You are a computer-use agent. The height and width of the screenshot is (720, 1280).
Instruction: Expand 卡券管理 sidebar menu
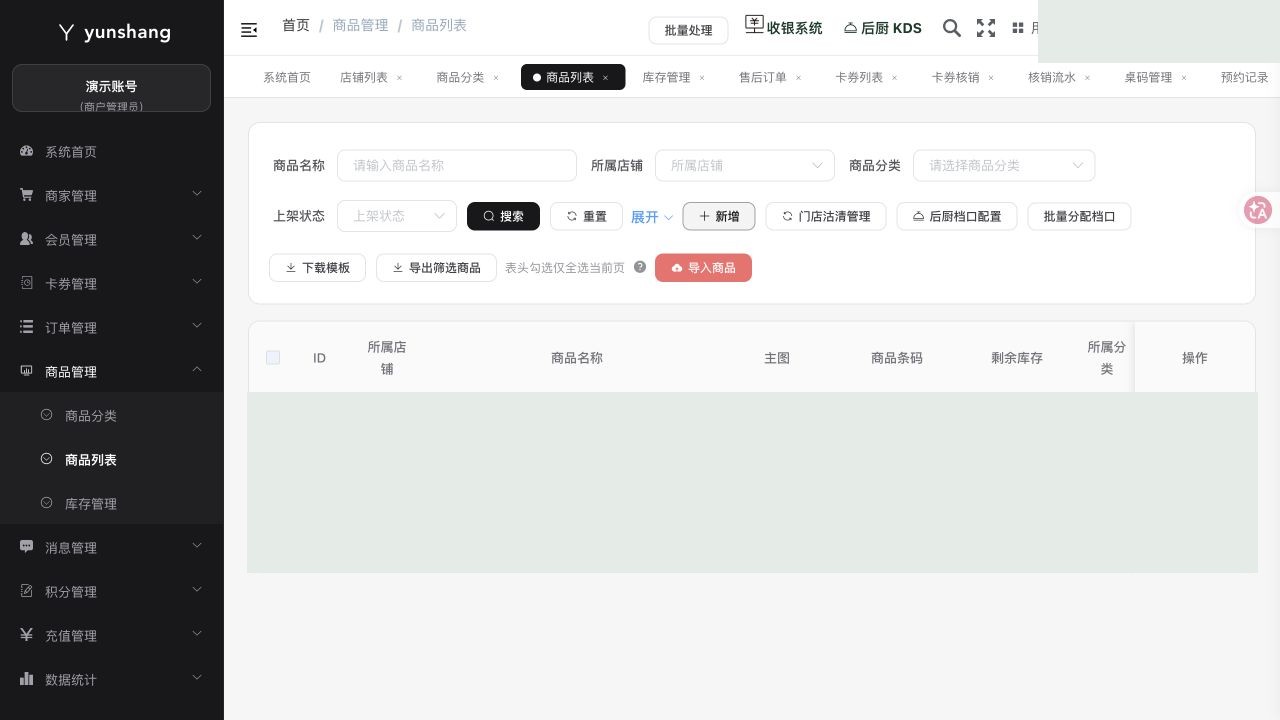tap(112, 284)
